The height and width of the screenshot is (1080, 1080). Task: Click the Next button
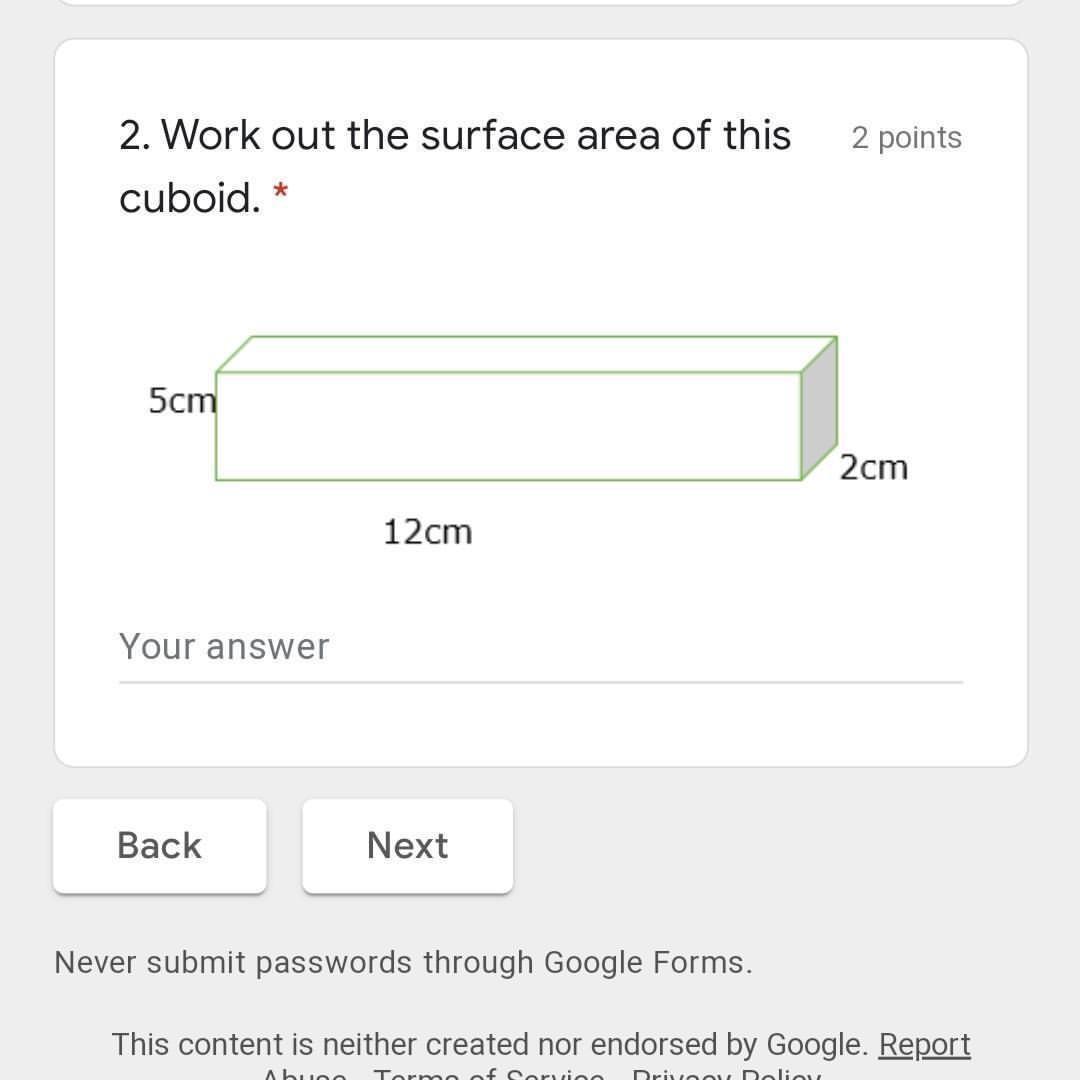point(407,846)
